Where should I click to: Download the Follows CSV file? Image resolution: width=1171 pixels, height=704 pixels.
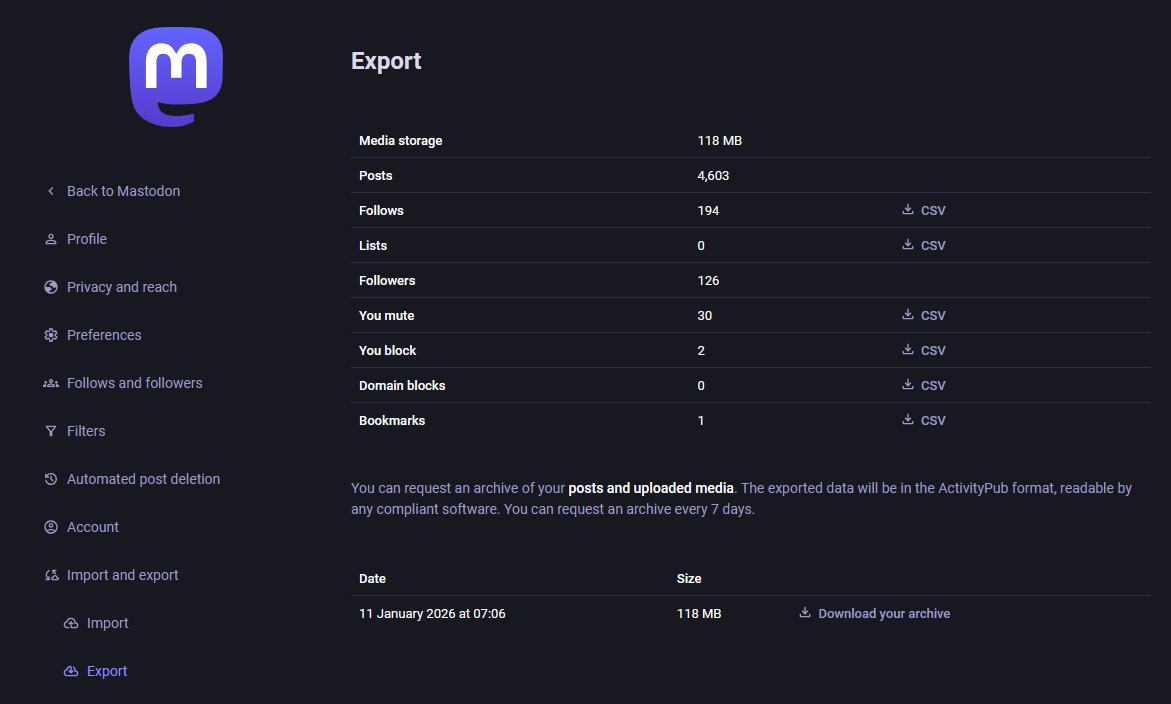click(924, 211)
